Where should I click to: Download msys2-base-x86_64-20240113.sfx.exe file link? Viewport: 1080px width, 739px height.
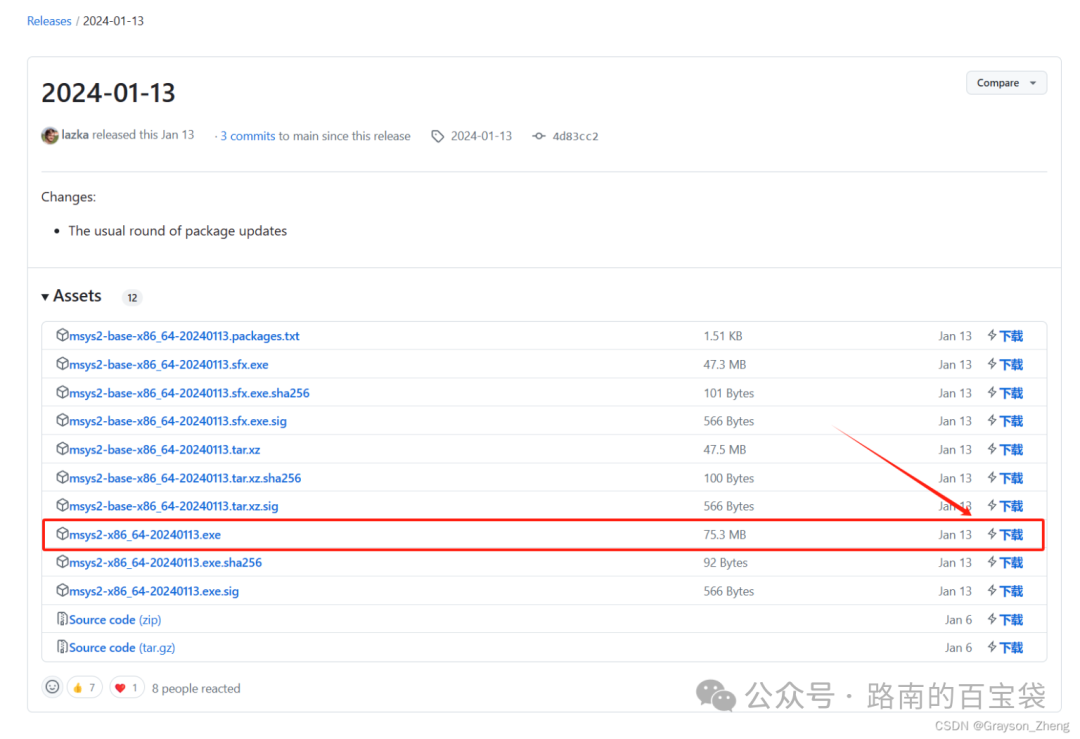169,364
